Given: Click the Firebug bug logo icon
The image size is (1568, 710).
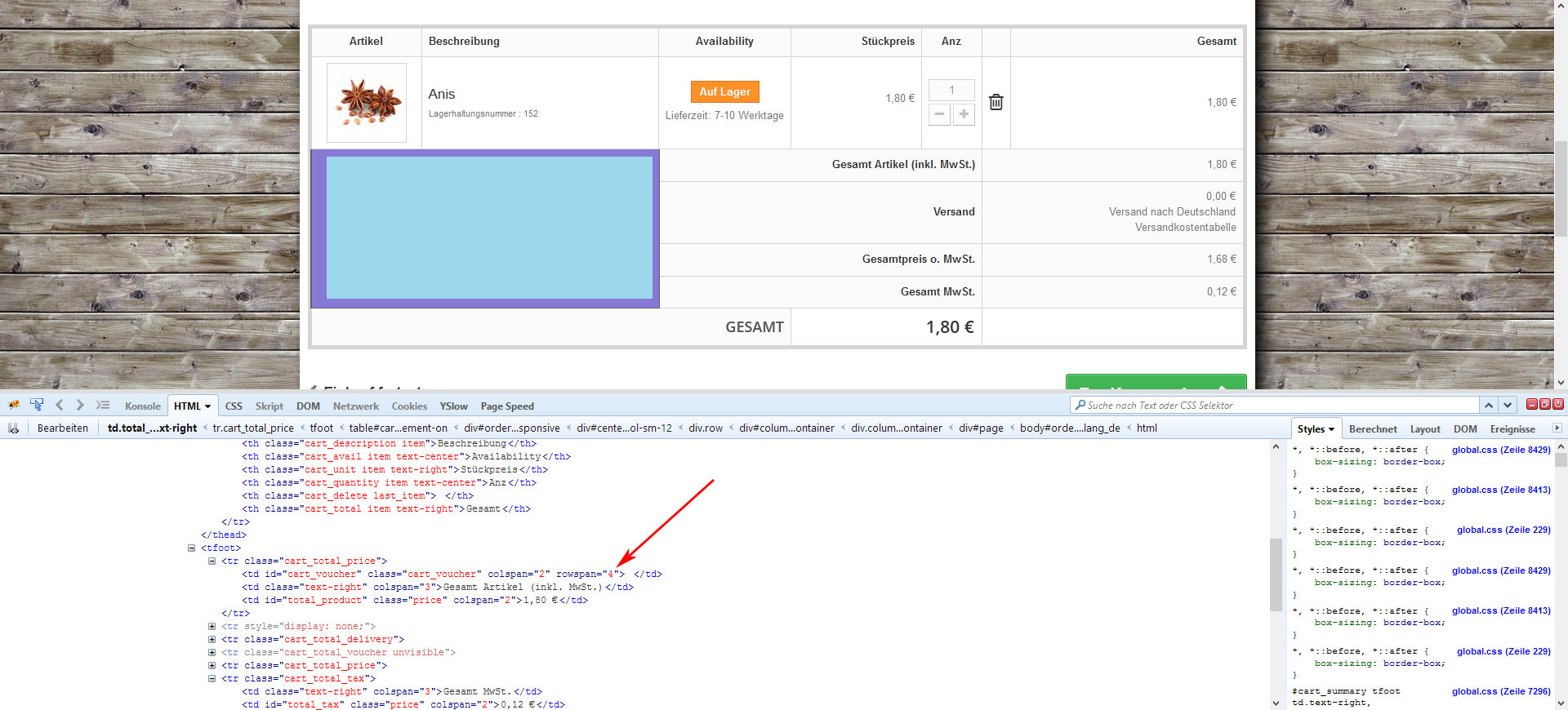Looking at the screenshot, I should [x=14, y=405].
